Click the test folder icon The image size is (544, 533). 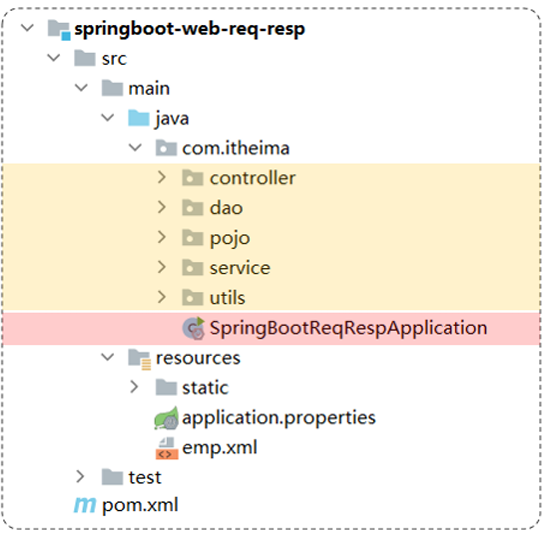pos(112,477)
